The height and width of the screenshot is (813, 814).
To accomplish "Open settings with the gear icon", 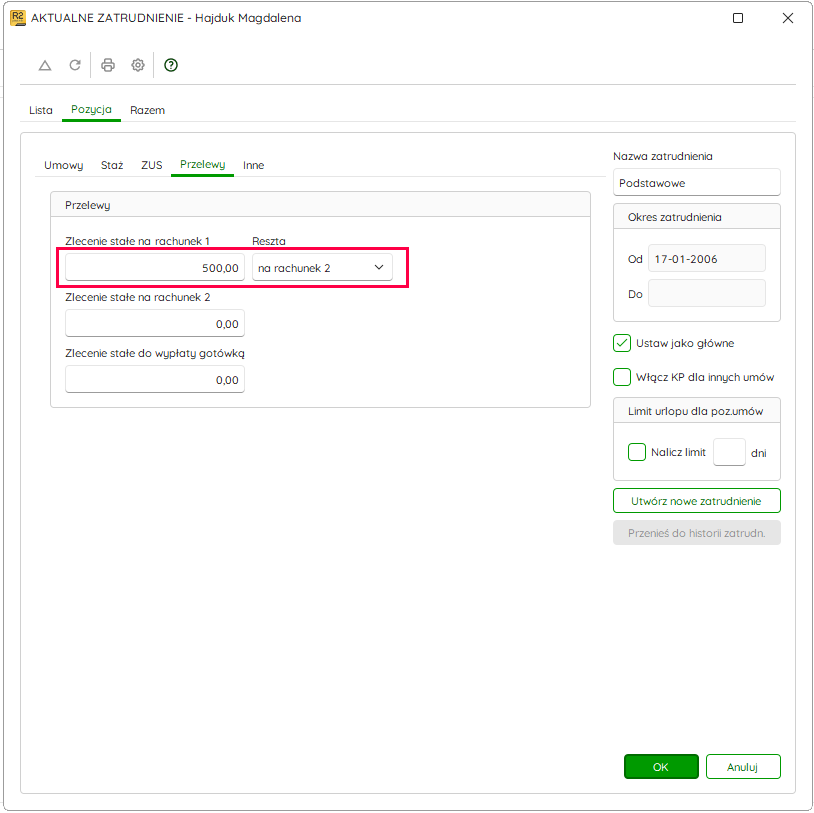I will click(x=138, y=65).
